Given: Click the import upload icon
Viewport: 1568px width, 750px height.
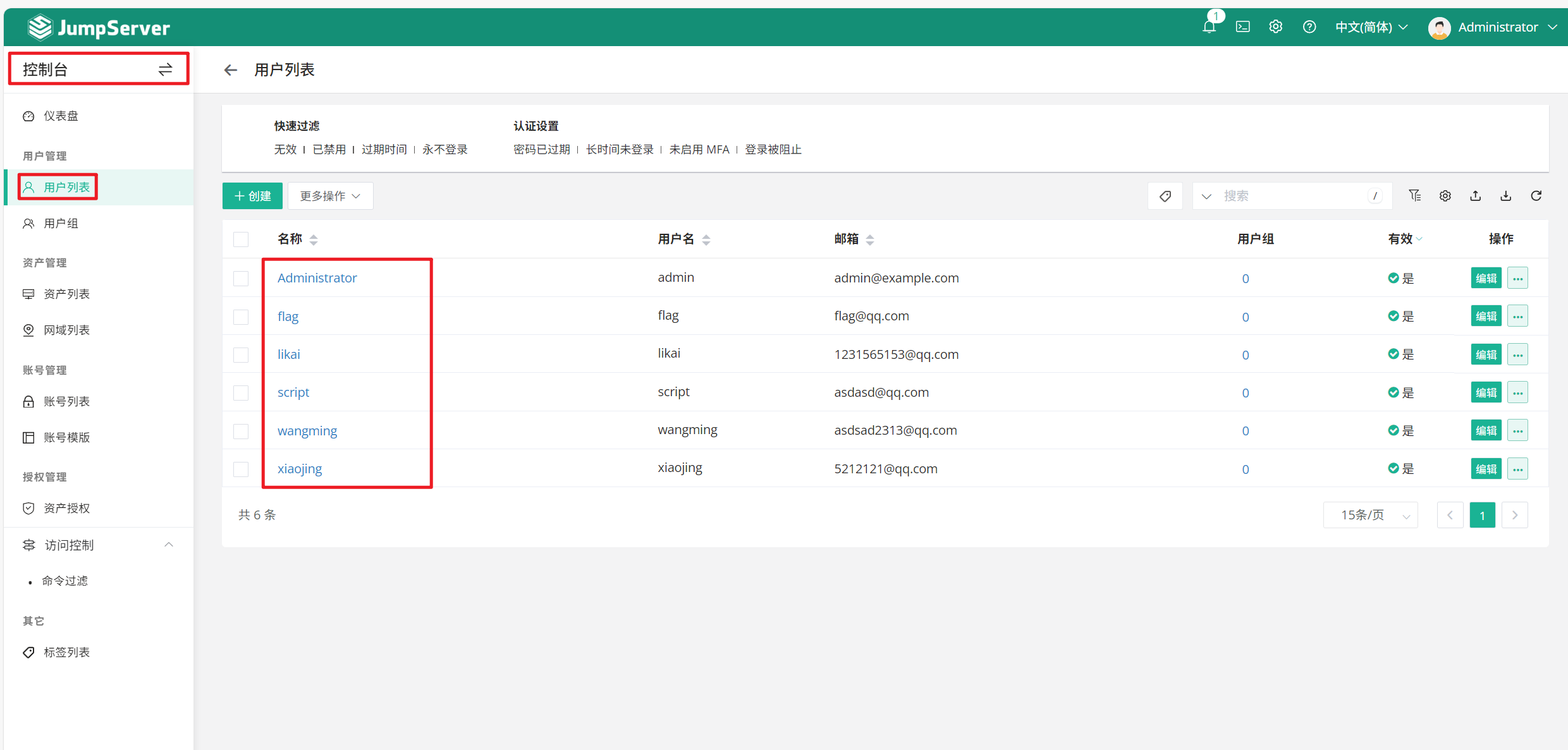Looking at the screenshot, I should click(x=1475, y=196).
